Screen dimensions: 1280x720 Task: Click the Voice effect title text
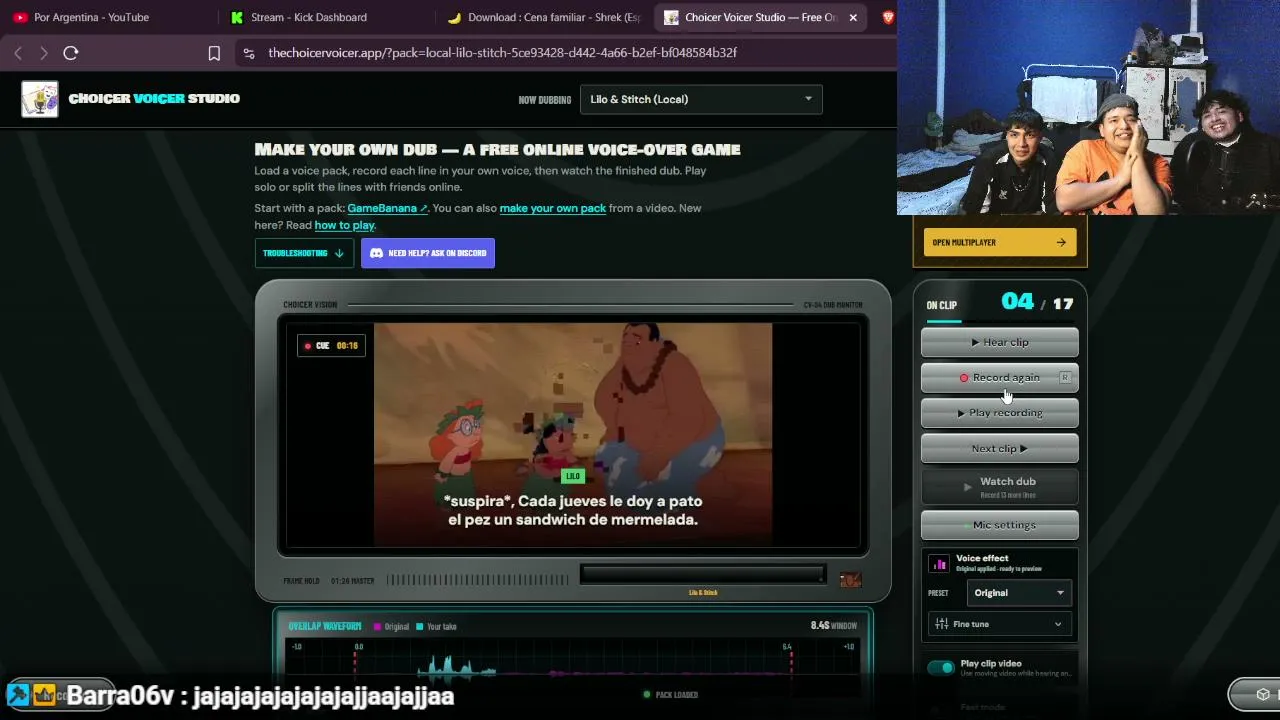coord(982,558)
